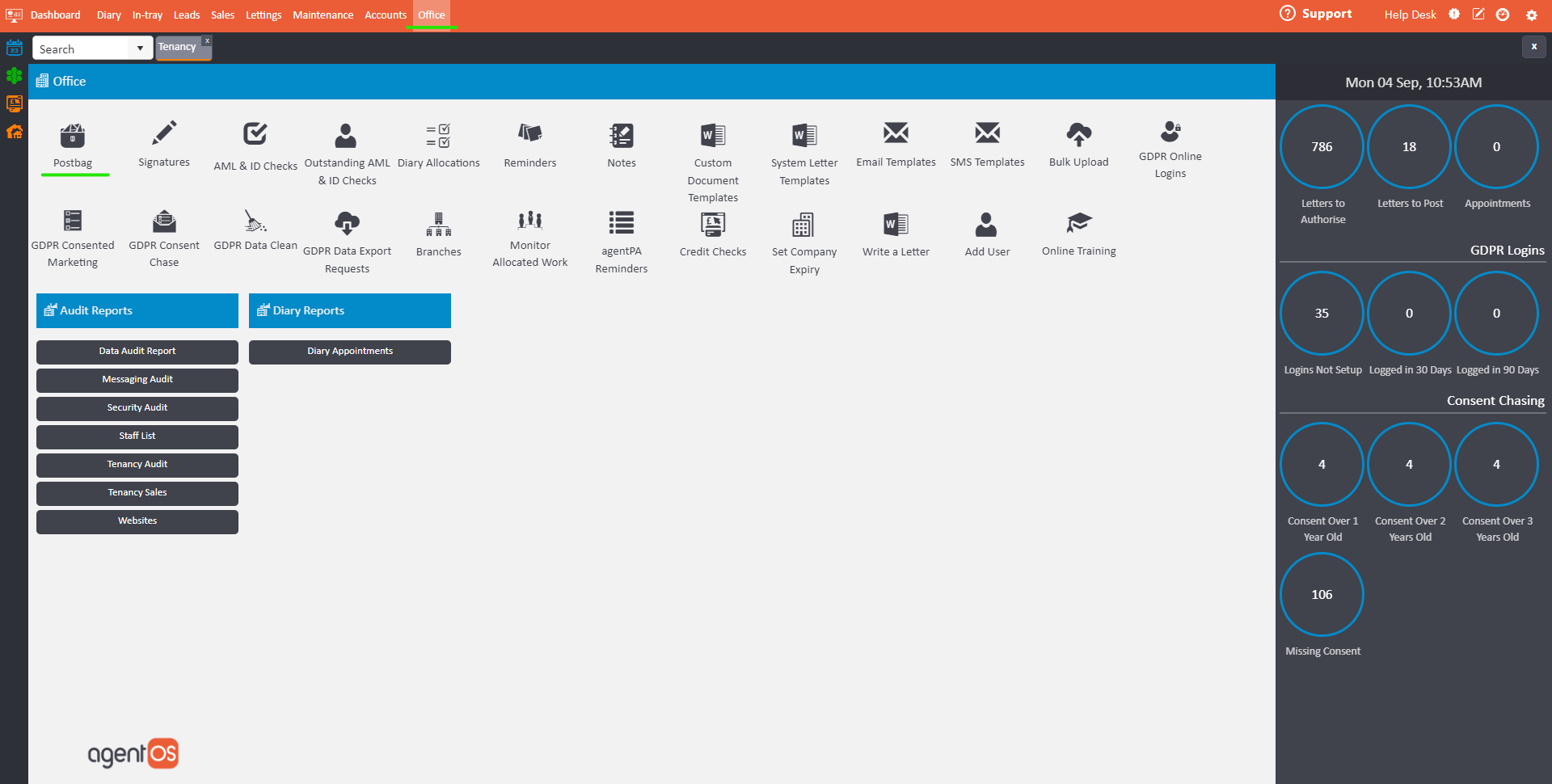Click the Bulk Upload cloud icon
This screenshot has width=1552, height=784.
click(x=1078, y=134)
